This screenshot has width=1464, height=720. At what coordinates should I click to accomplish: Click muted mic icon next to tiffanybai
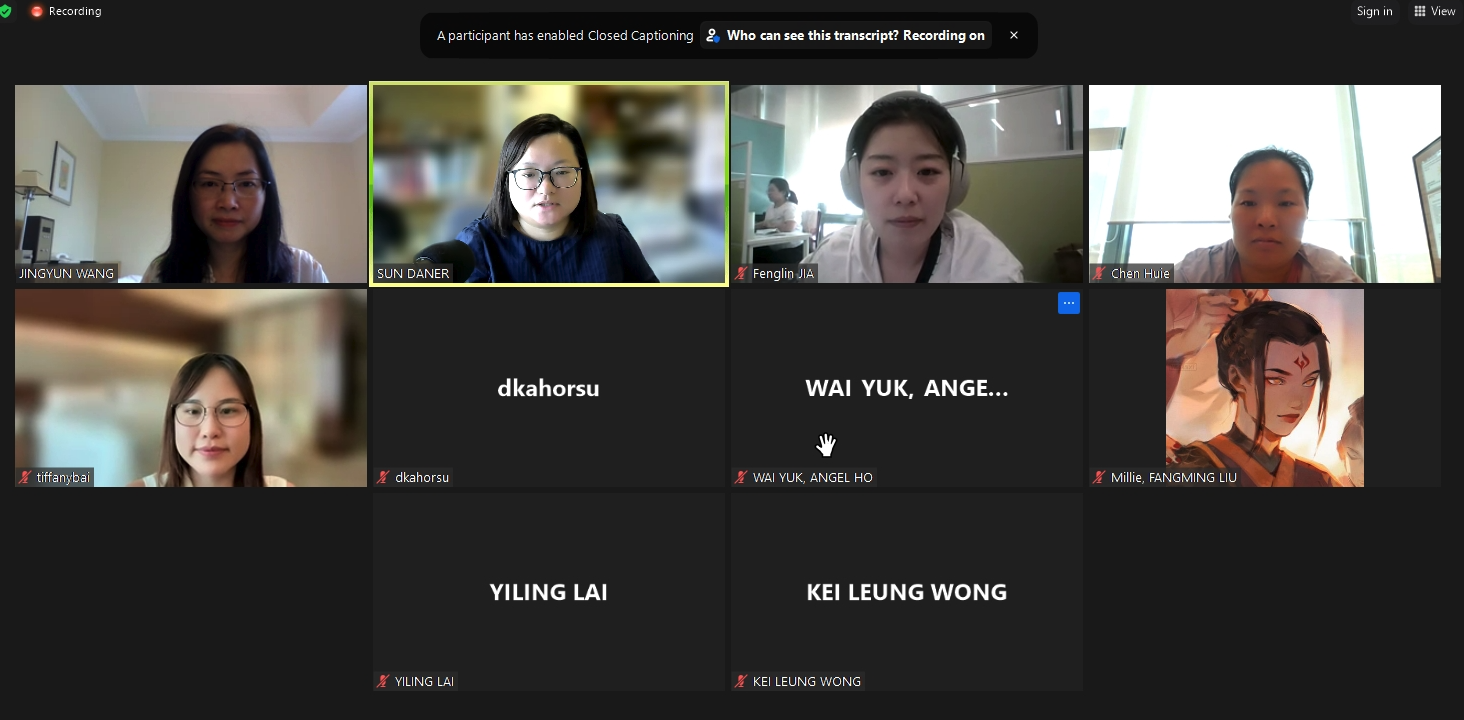click(26, 477)
